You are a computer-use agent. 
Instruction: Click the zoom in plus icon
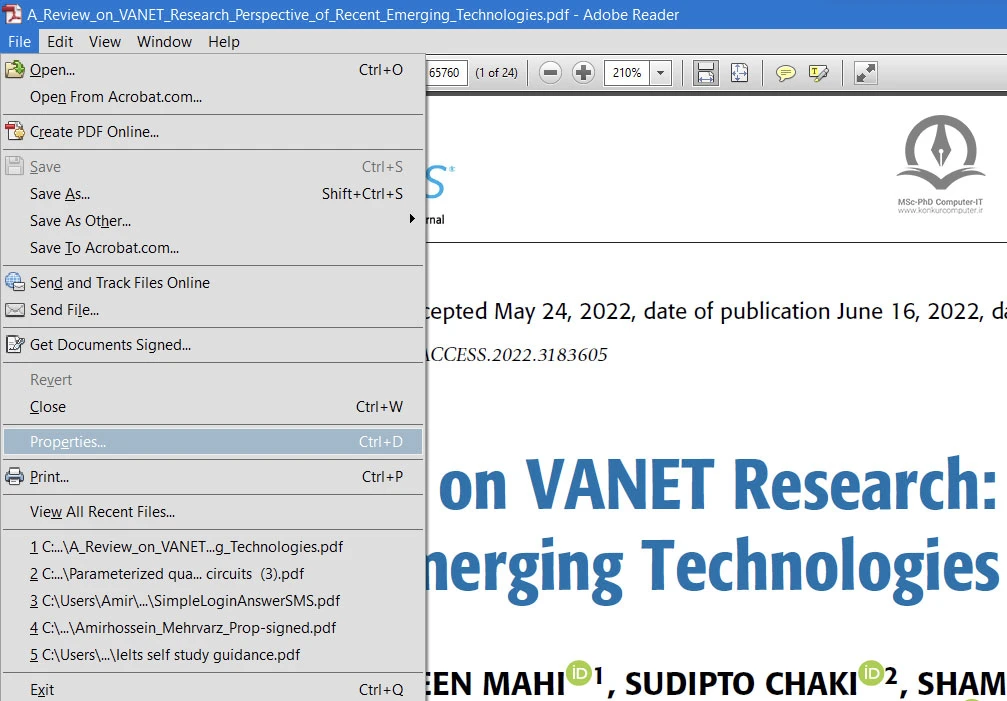click(583, 73)
